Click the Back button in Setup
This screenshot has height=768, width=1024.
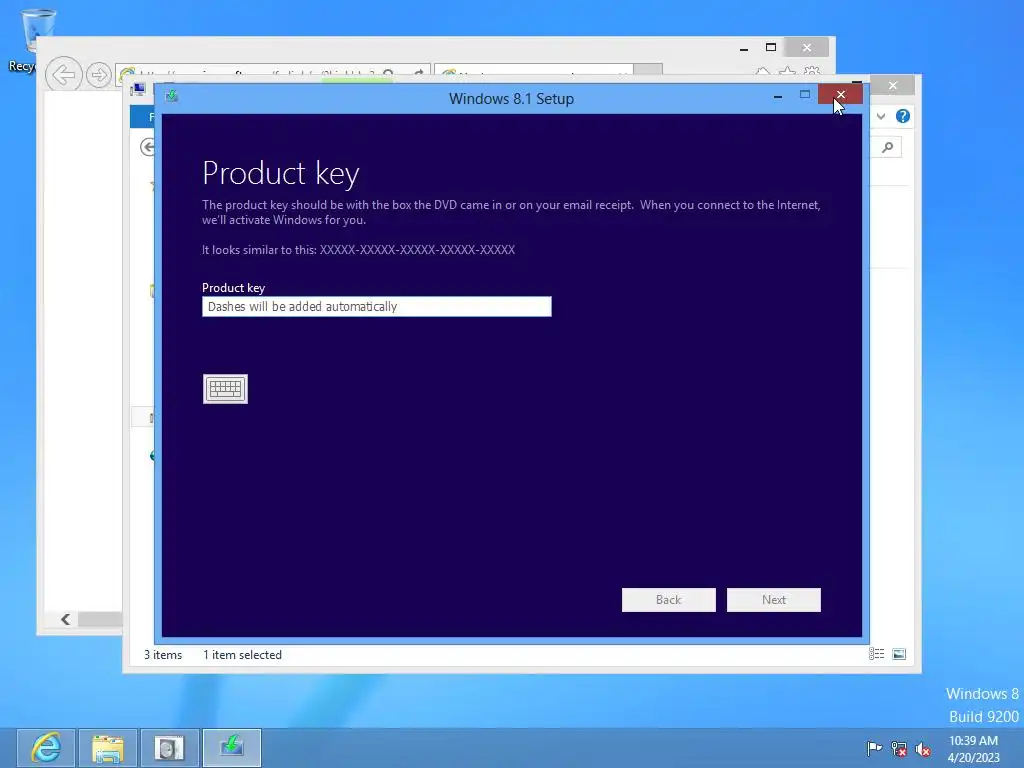[669, 600]
